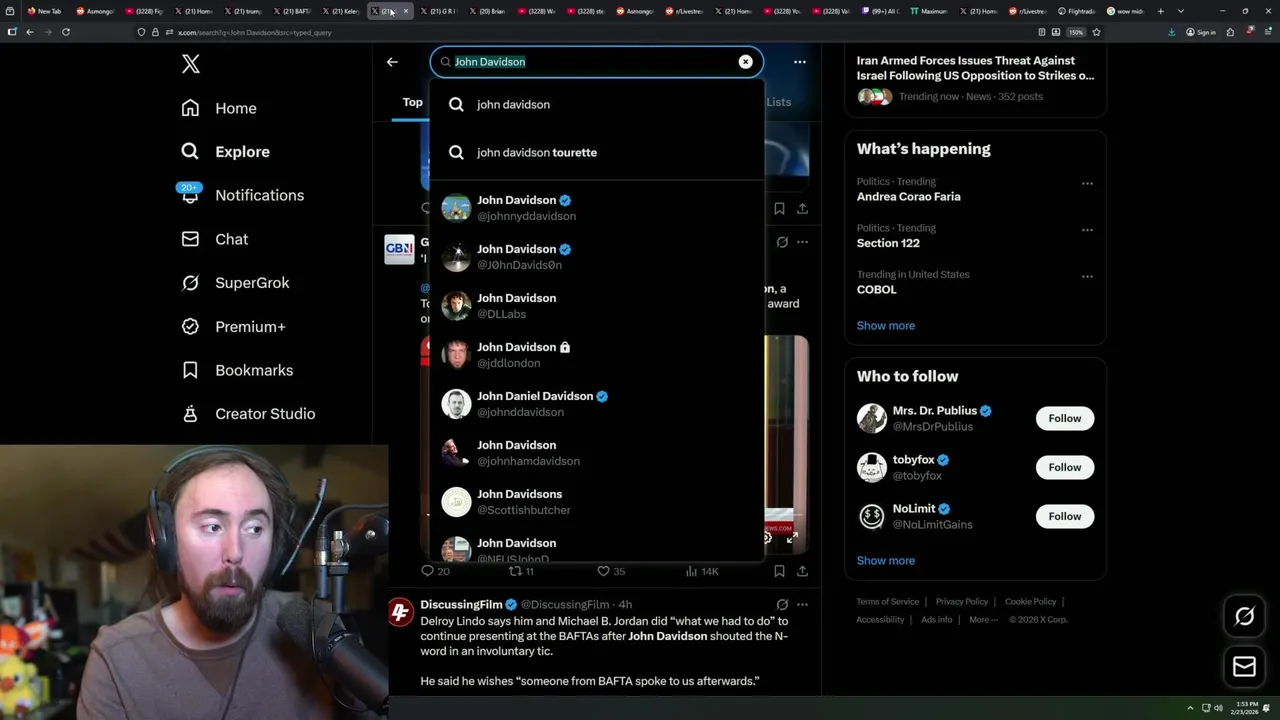Open John Daniel Davidson profile result

click(597, 404)
